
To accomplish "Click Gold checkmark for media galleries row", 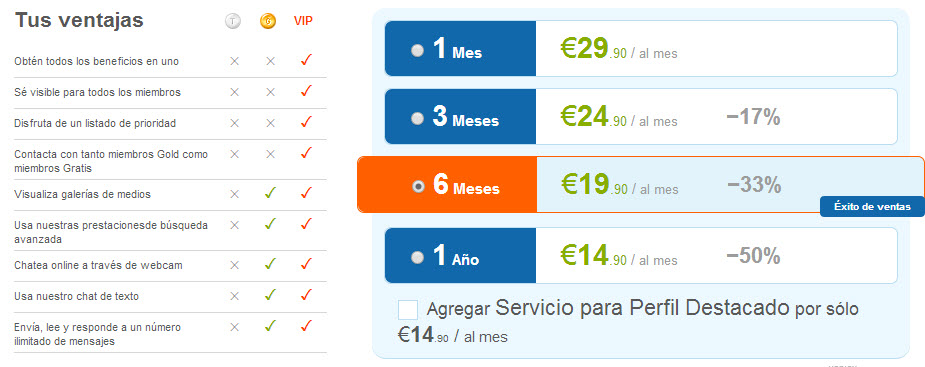I will tap(270, 193).
